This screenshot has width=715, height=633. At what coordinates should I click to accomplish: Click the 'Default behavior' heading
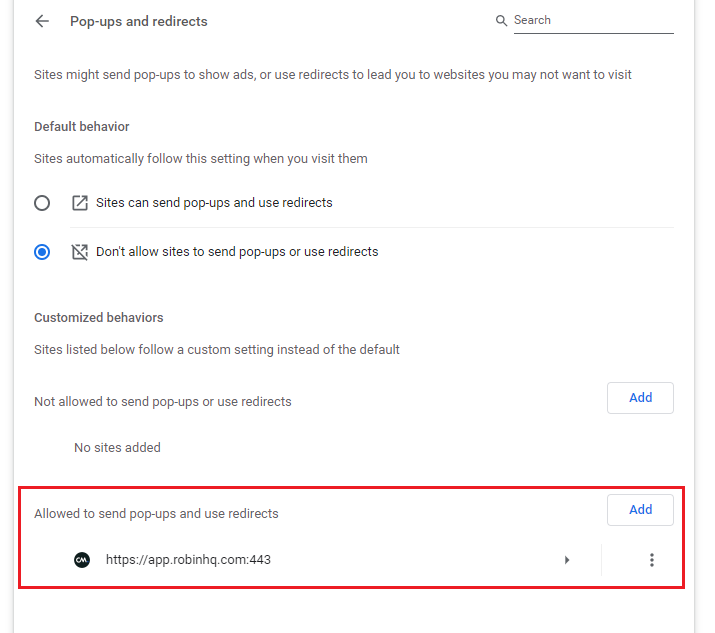coord(82,127)
